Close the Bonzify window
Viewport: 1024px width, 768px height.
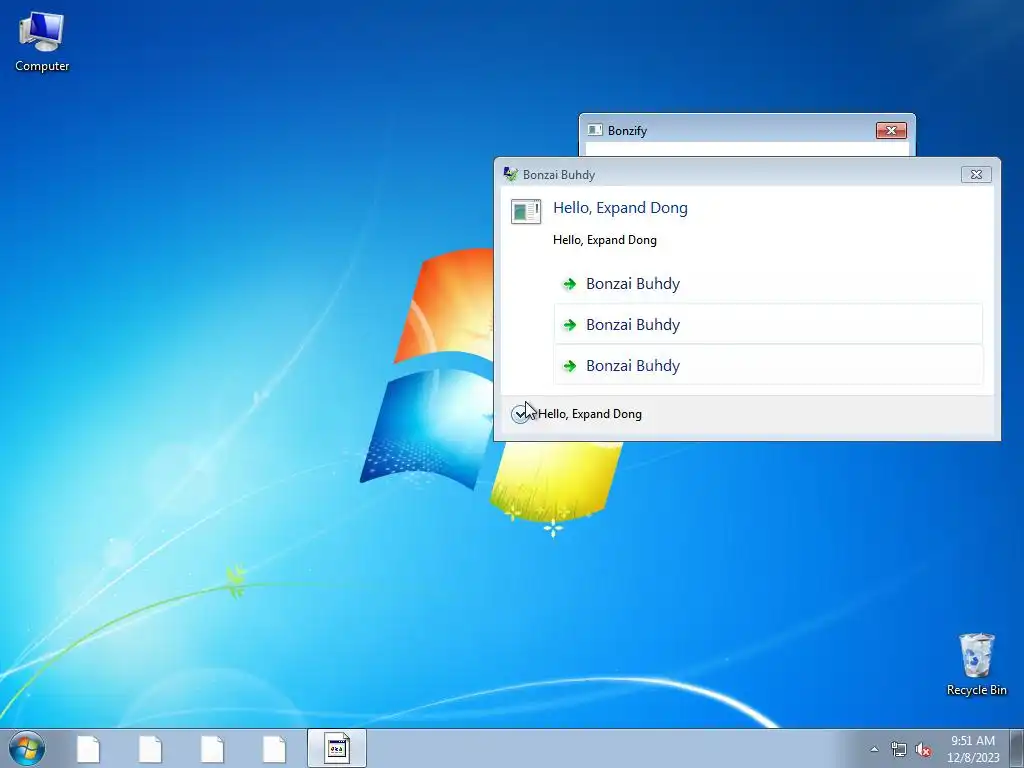tap(891, 131)
